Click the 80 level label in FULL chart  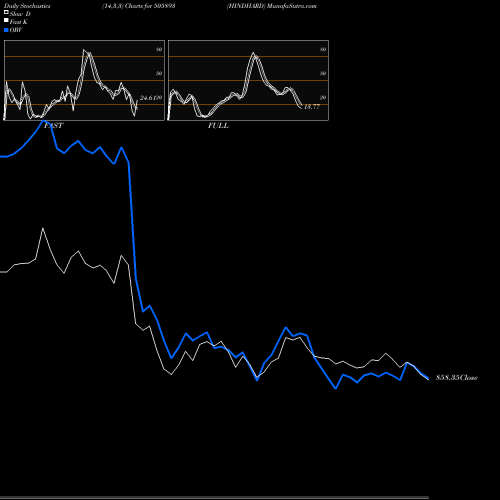coord(323,49)
